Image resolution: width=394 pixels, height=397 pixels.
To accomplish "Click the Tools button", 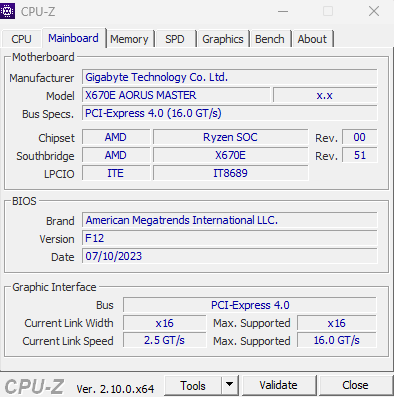I will click(x=193, y=385).
